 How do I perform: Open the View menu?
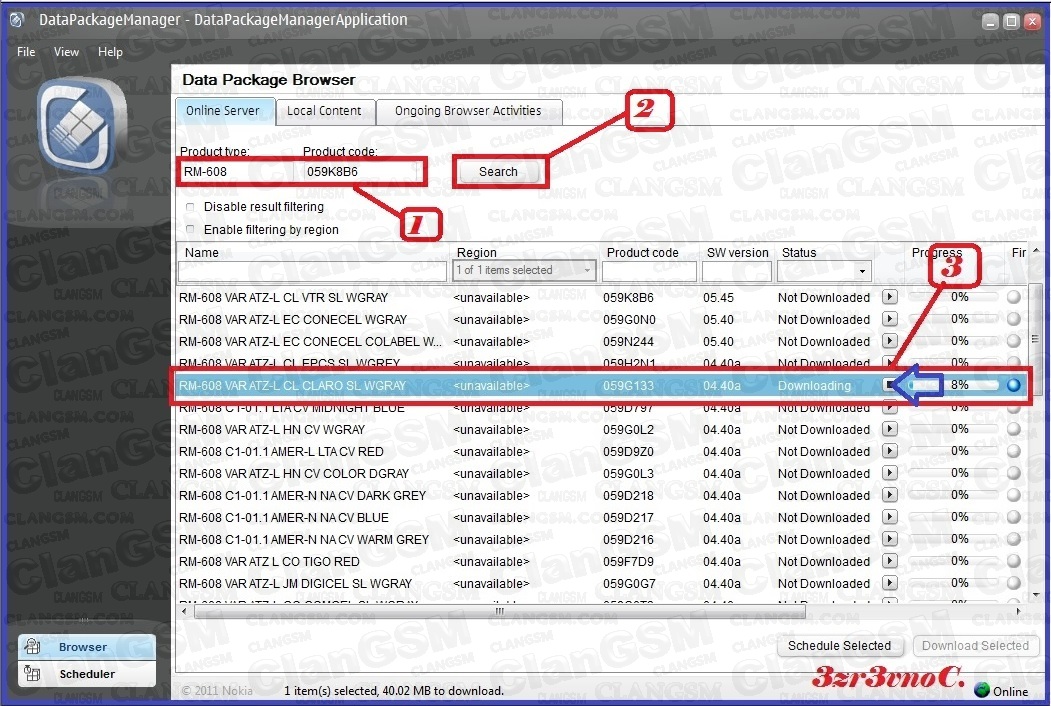click(66, 52)
